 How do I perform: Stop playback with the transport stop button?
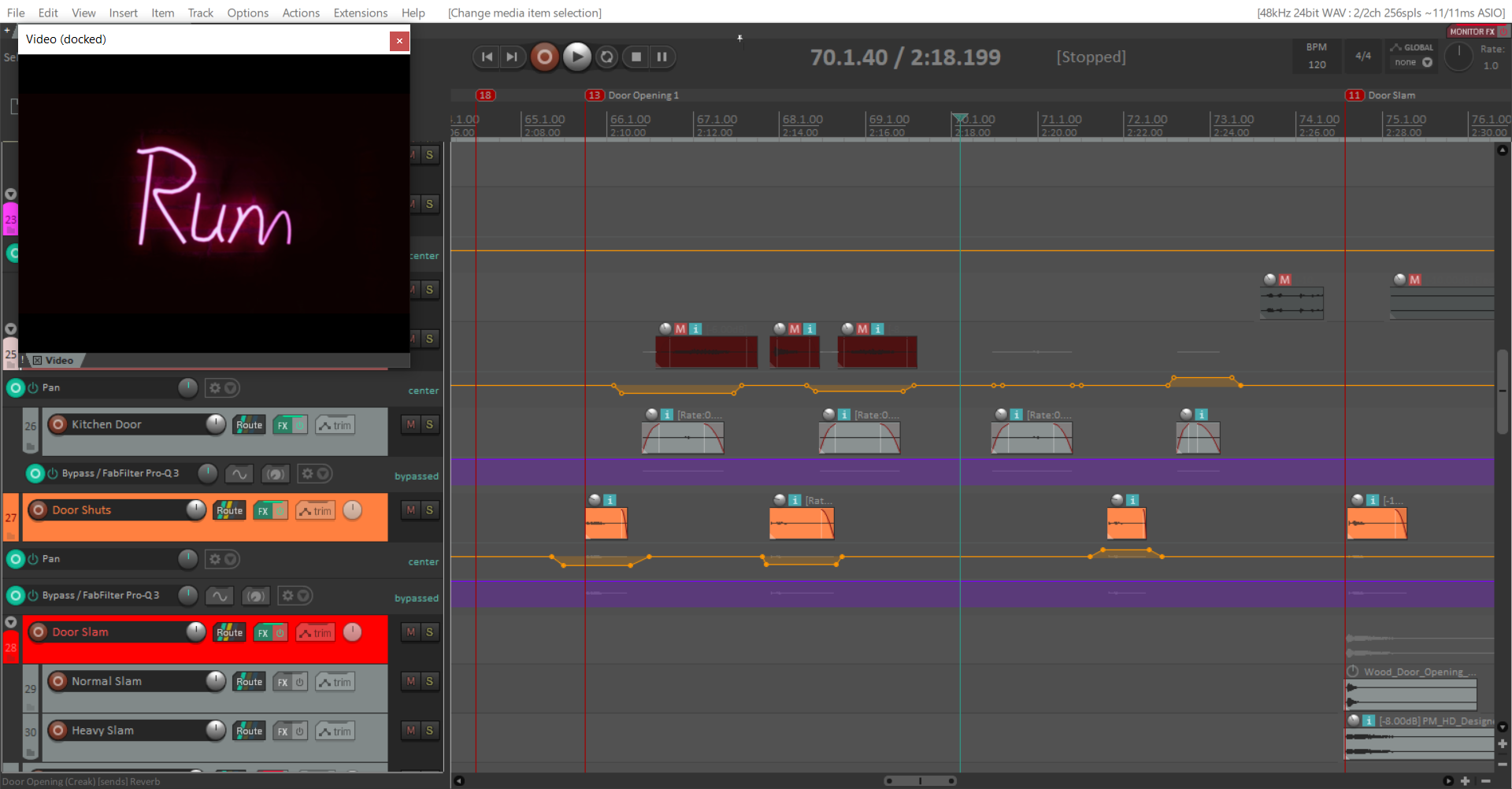pos(636,57)
